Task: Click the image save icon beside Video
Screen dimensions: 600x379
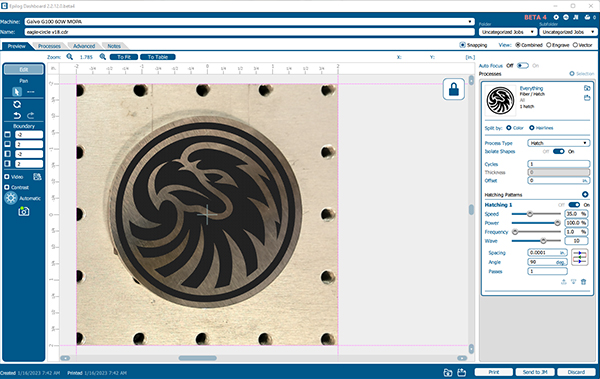Action: 37,176
